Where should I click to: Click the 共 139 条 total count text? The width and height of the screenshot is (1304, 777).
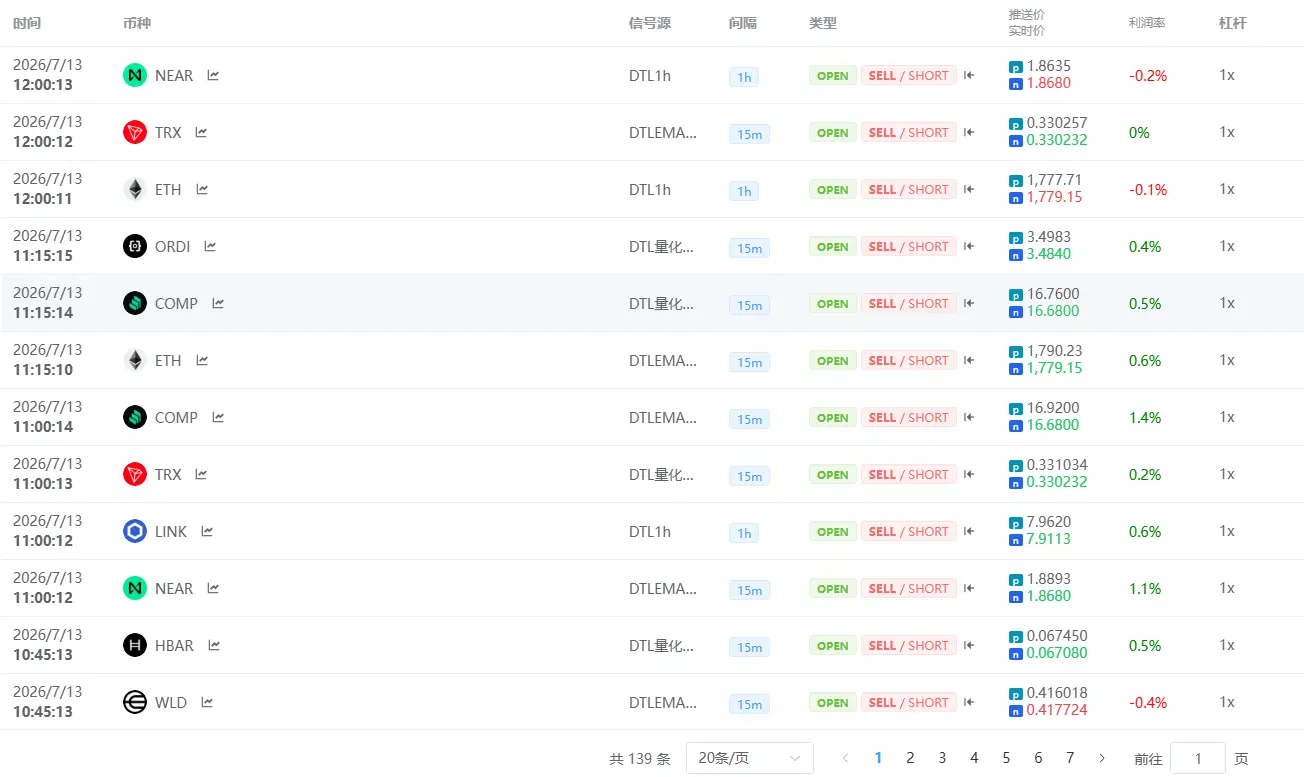click(640, 759)
